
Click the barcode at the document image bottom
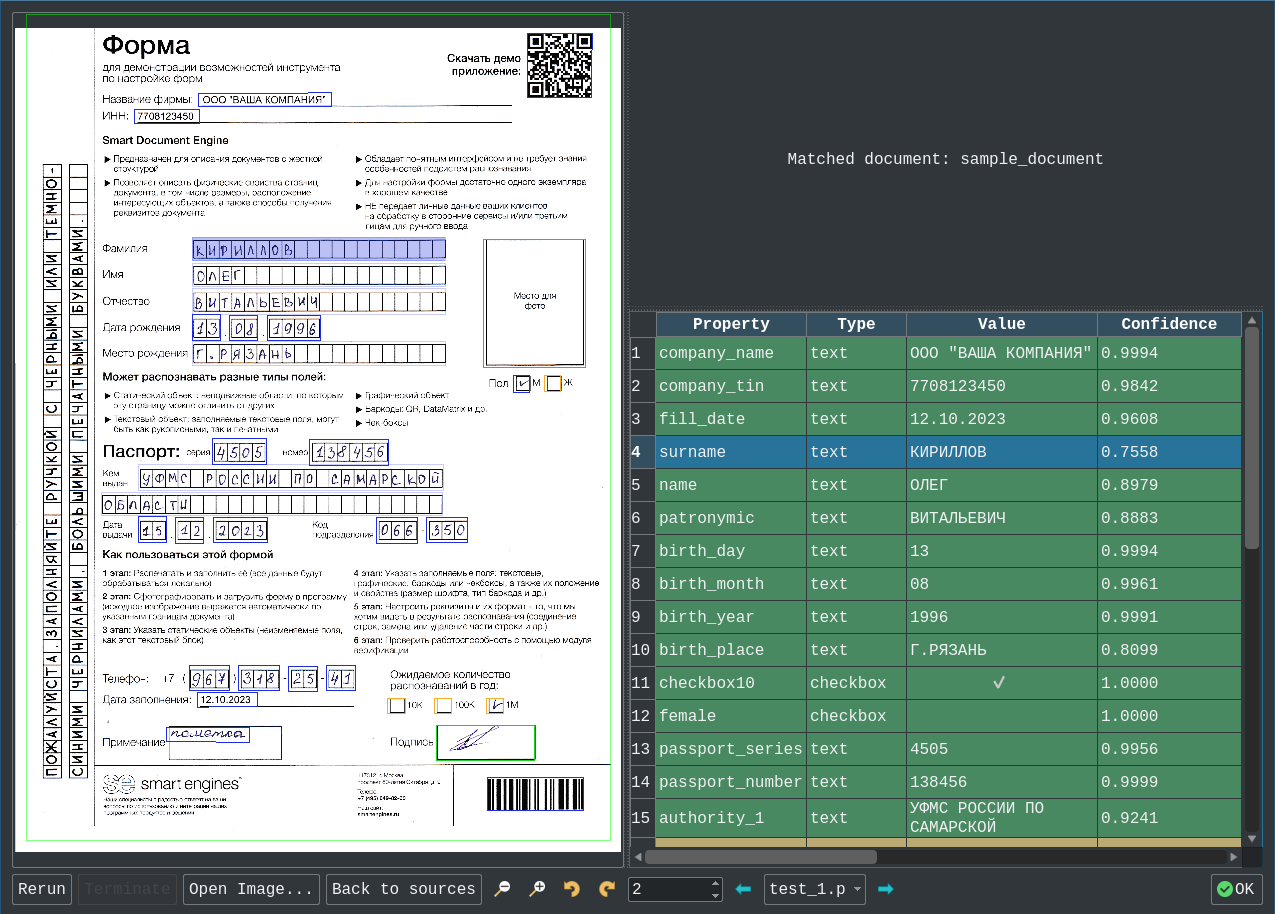coord(535,794)
